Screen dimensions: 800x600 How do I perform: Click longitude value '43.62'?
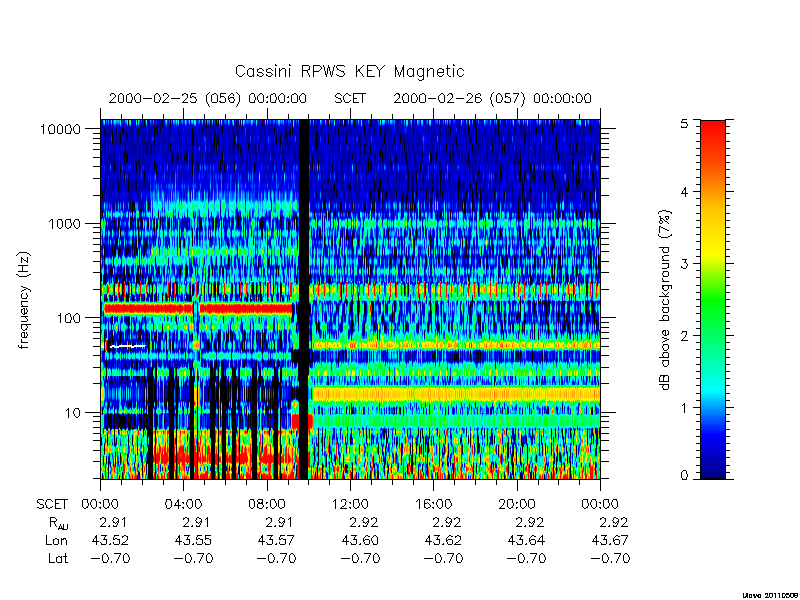(443, 540)
